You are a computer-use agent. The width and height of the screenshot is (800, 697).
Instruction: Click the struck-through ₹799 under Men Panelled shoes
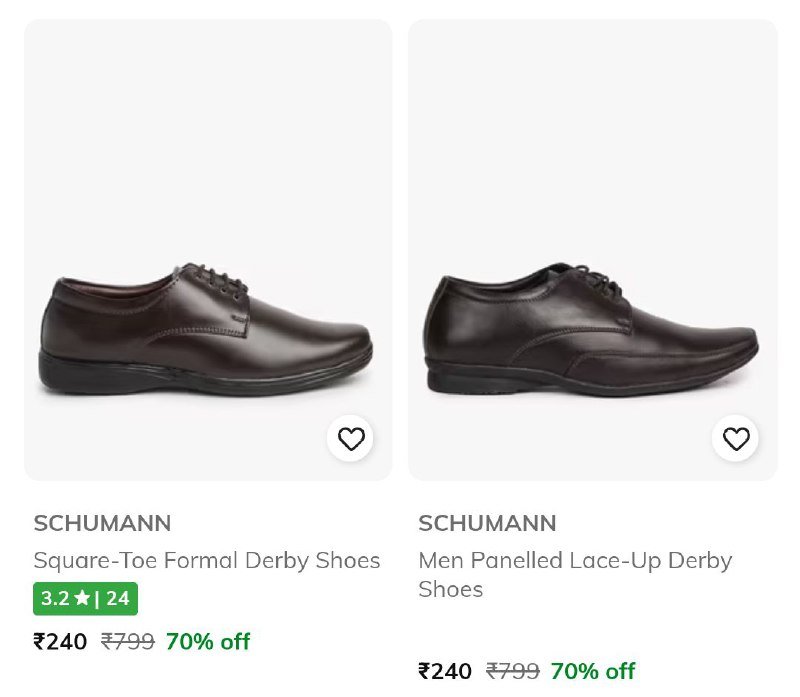[513, 671]
